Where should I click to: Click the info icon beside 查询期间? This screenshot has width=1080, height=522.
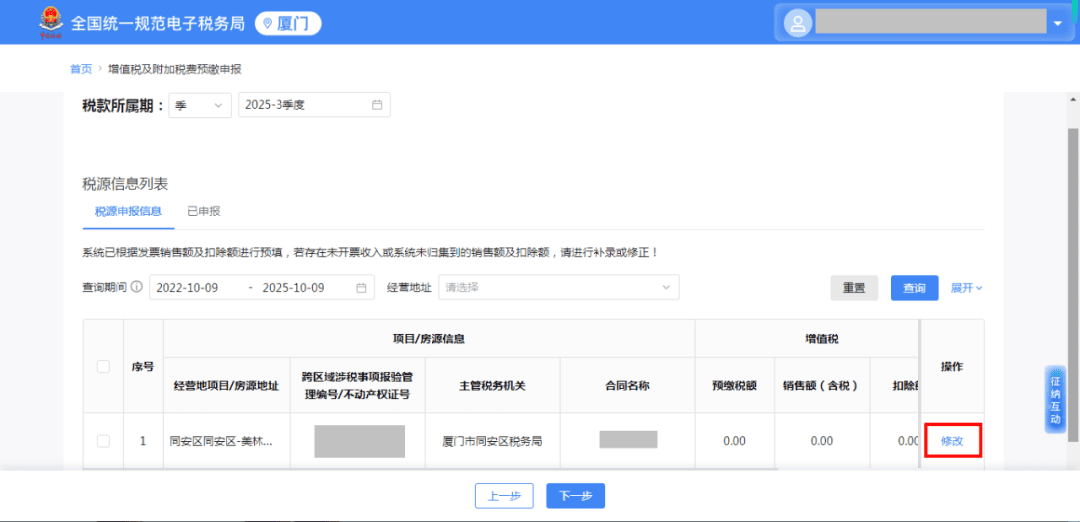point(137,288)
